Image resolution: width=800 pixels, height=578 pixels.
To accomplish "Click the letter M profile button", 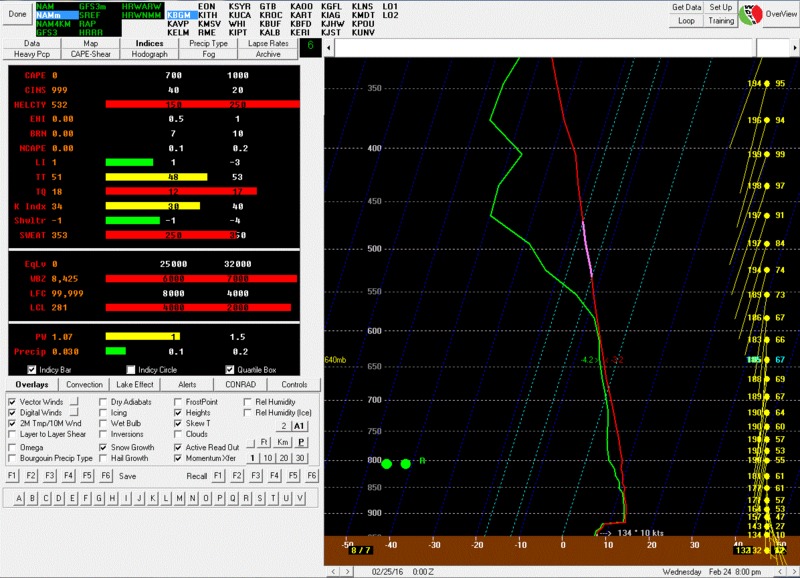I will (180, 498).
